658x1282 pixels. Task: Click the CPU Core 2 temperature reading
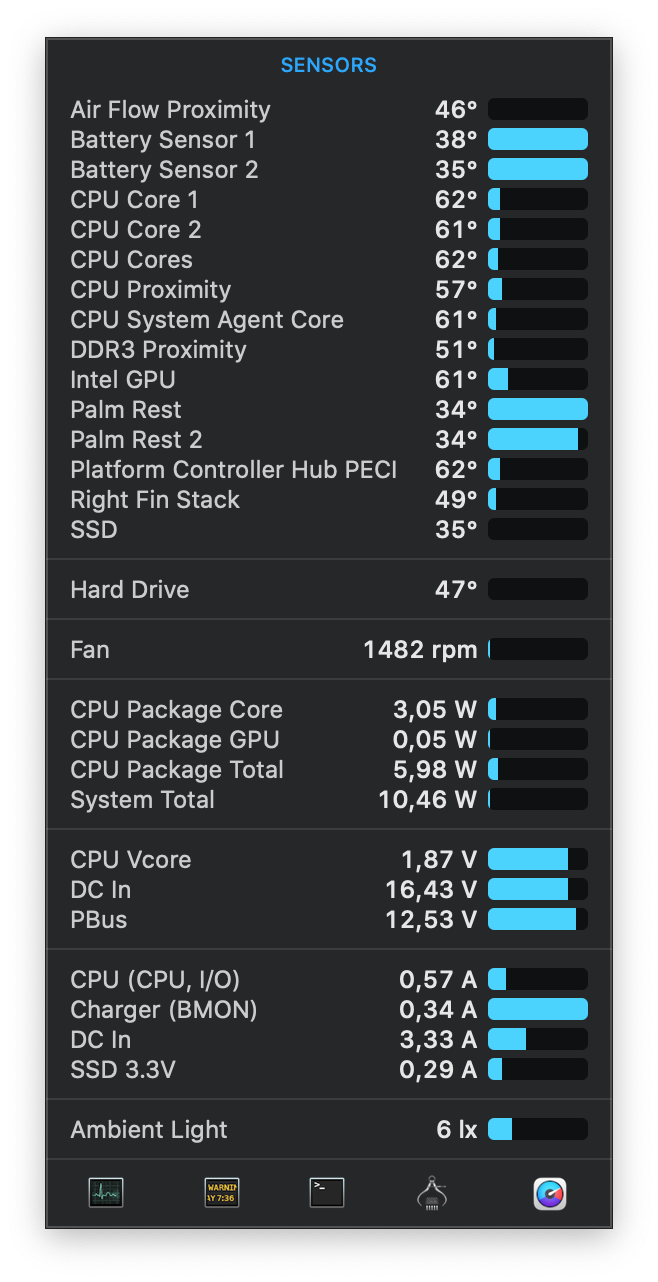pos(455,229)
